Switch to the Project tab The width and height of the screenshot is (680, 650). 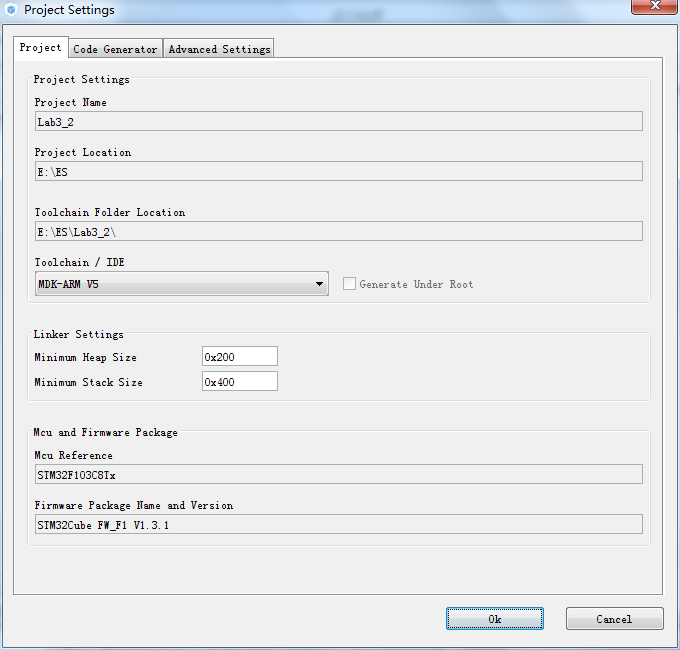40,48
